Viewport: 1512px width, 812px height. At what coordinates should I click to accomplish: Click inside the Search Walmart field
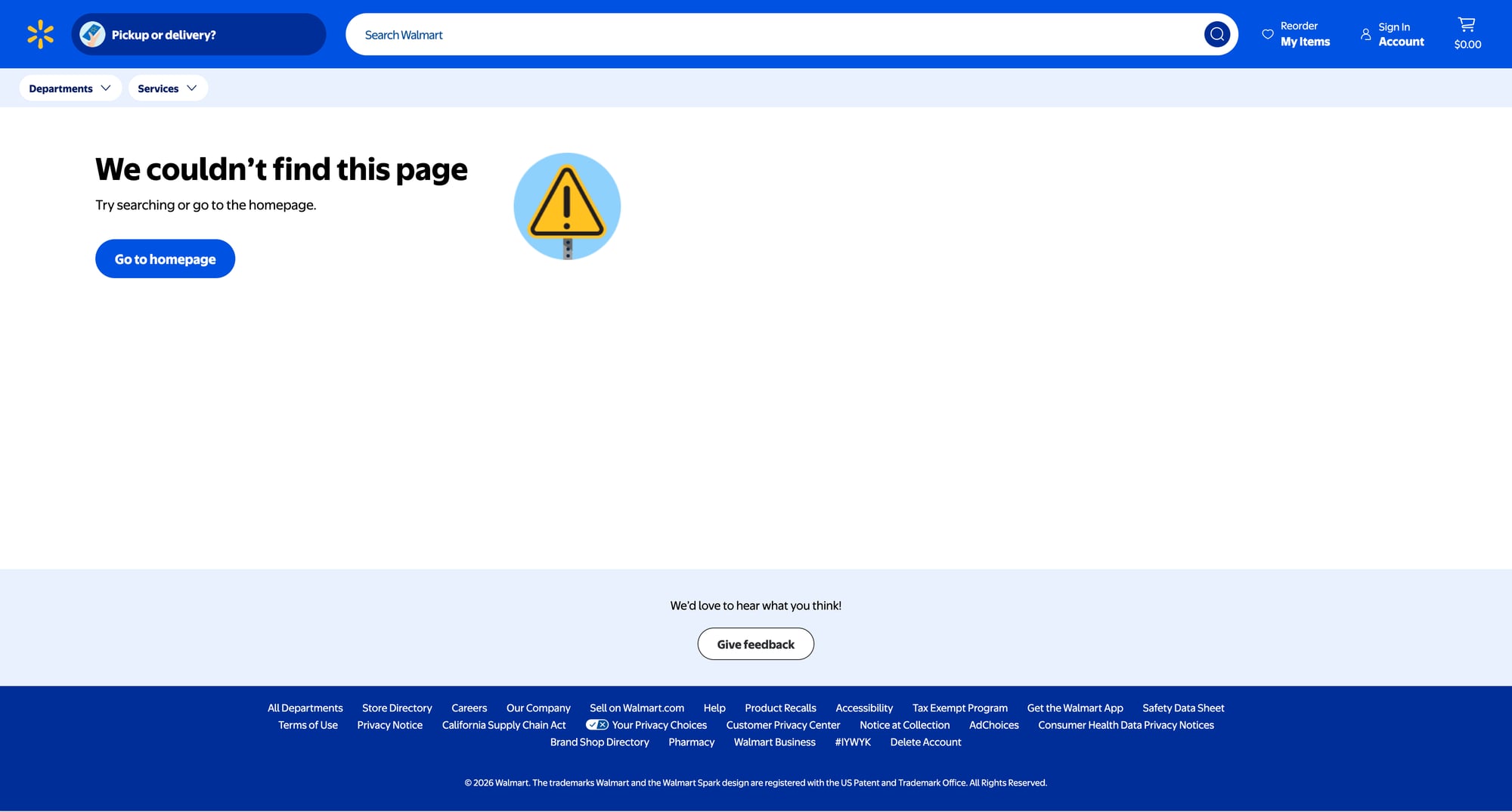(771, 35)
